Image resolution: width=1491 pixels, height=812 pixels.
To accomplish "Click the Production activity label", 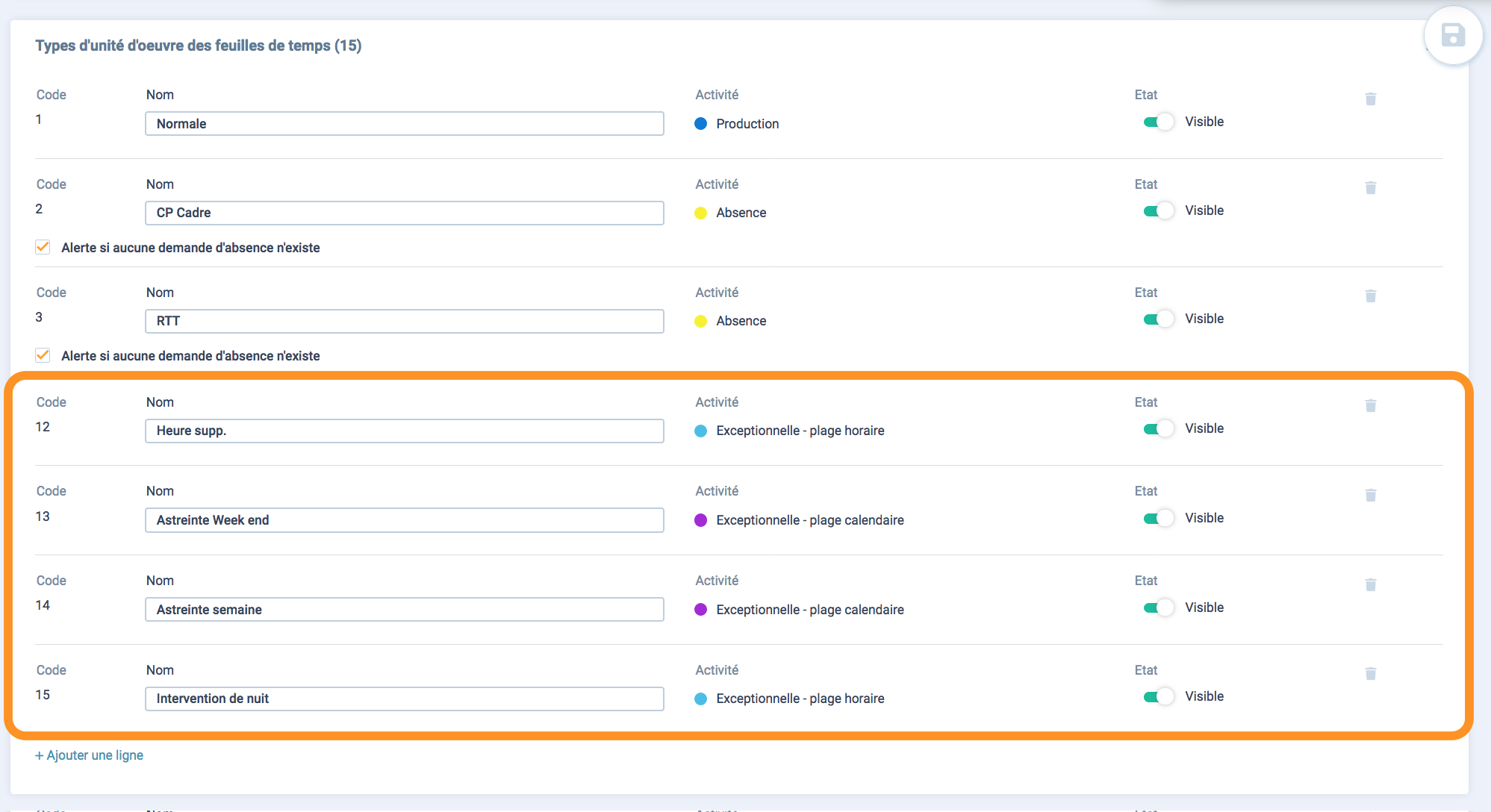I will click(x=747, y=124).
